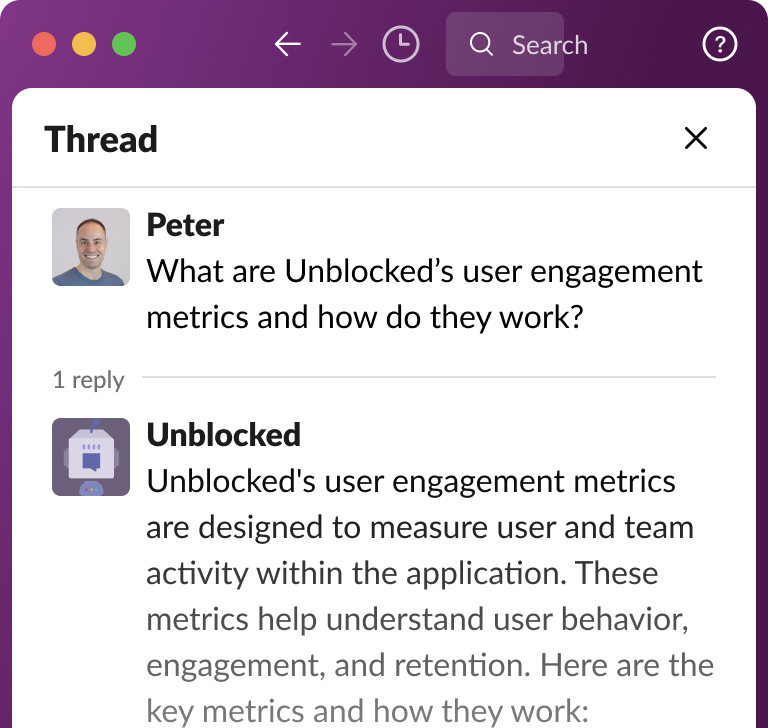
Task: Click the Peter sender name
Action: (x=185, y=225)
